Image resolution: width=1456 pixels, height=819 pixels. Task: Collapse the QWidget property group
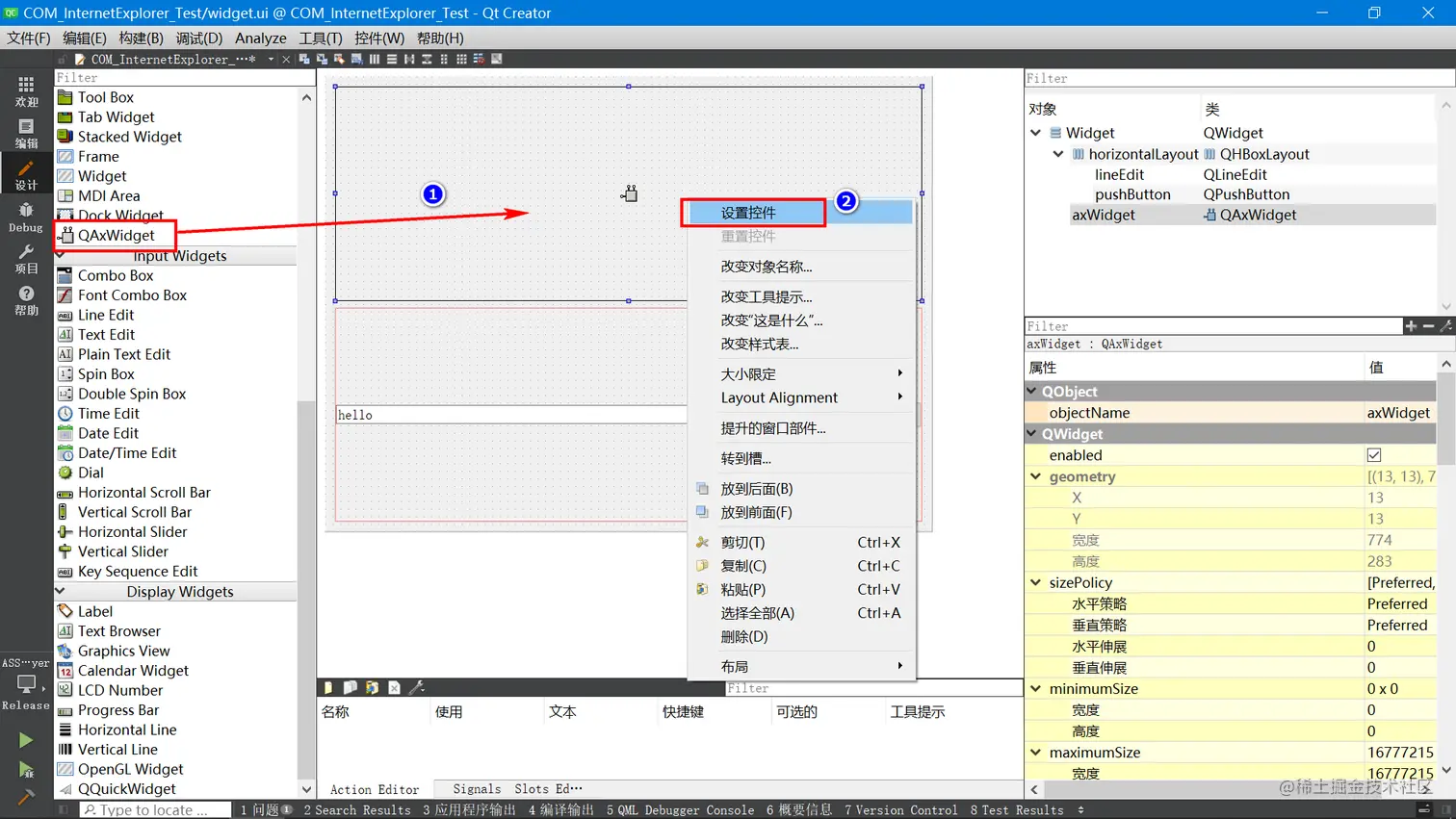click(1032, 434)
